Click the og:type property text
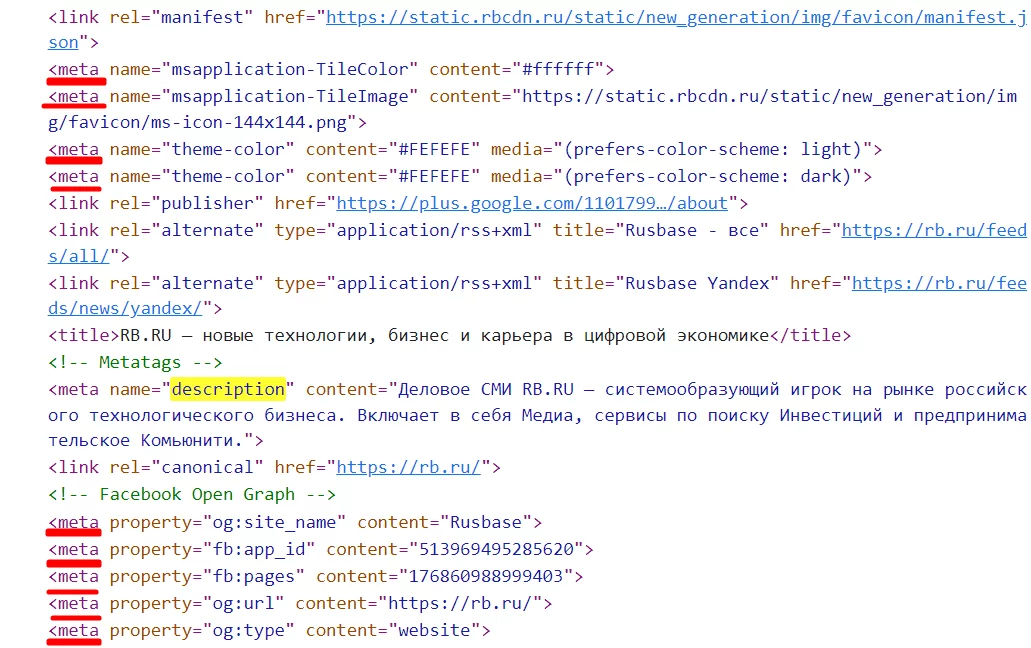Viewport: 1031px width, 648px height. point(249,631)
